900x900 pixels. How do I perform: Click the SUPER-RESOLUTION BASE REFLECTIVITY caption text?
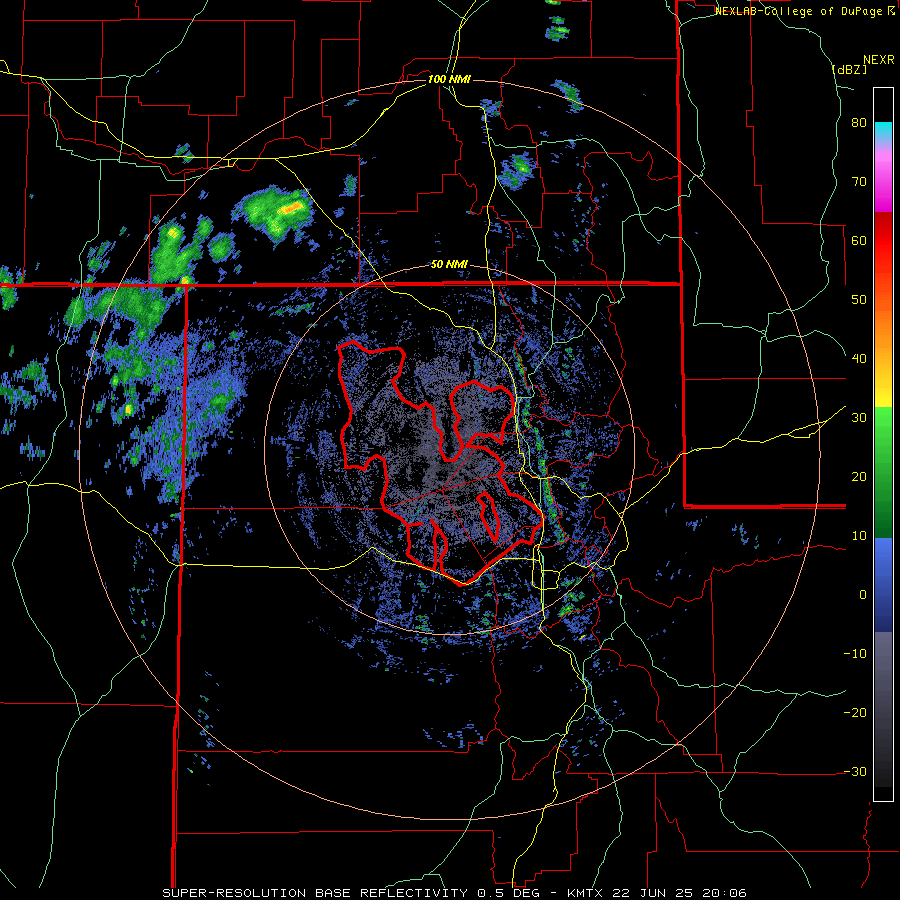[x=313, y=893]
